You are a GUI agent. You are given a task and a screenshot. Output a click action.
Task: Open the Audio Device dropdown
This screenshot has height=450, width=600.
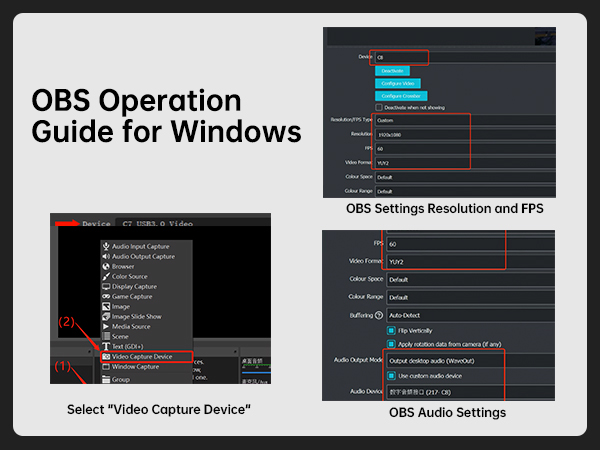click(x=471, y=392)
